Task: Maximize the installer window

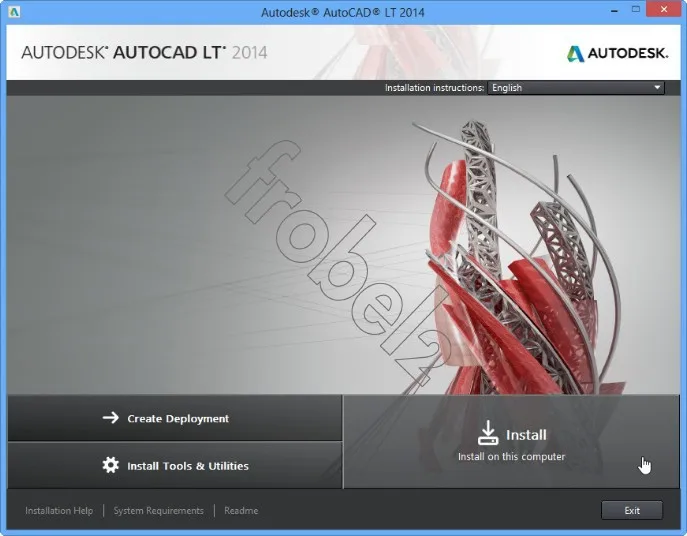Action: [x=636, y=9]
